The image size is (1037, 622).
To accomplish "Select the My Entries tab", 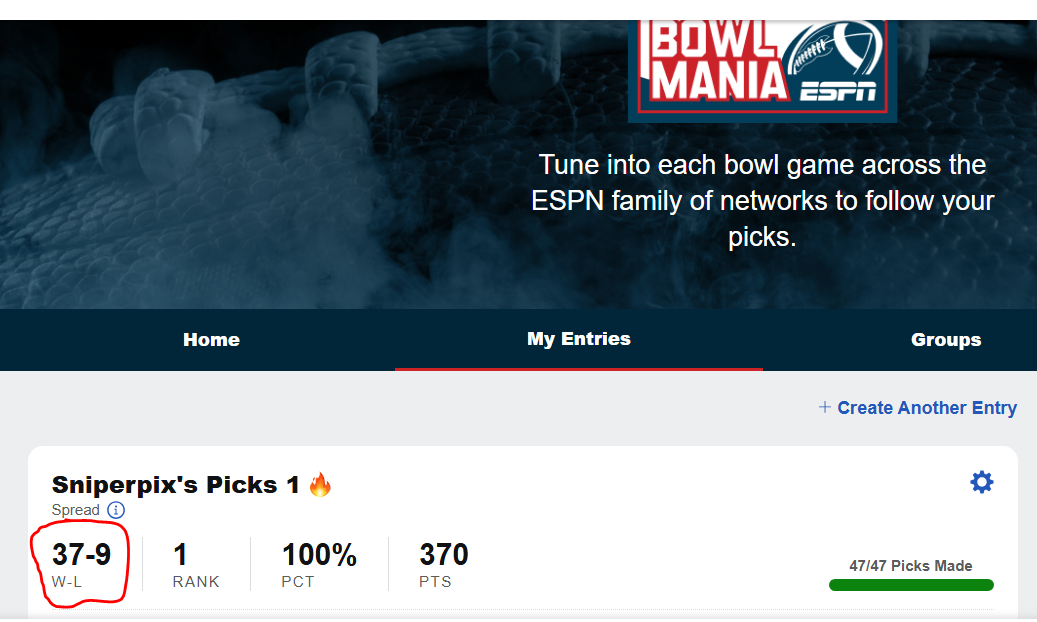I will 578,339.
